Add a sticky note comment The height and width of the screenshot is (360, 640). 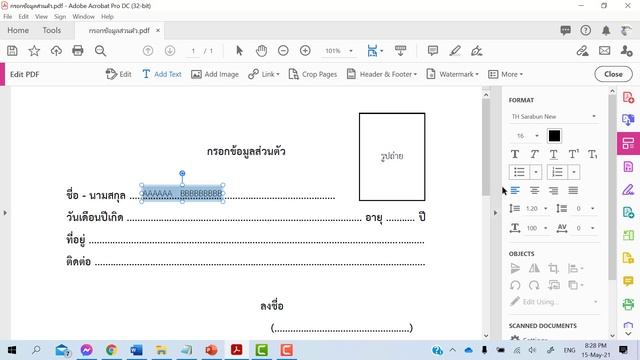[x=433, y=51]
